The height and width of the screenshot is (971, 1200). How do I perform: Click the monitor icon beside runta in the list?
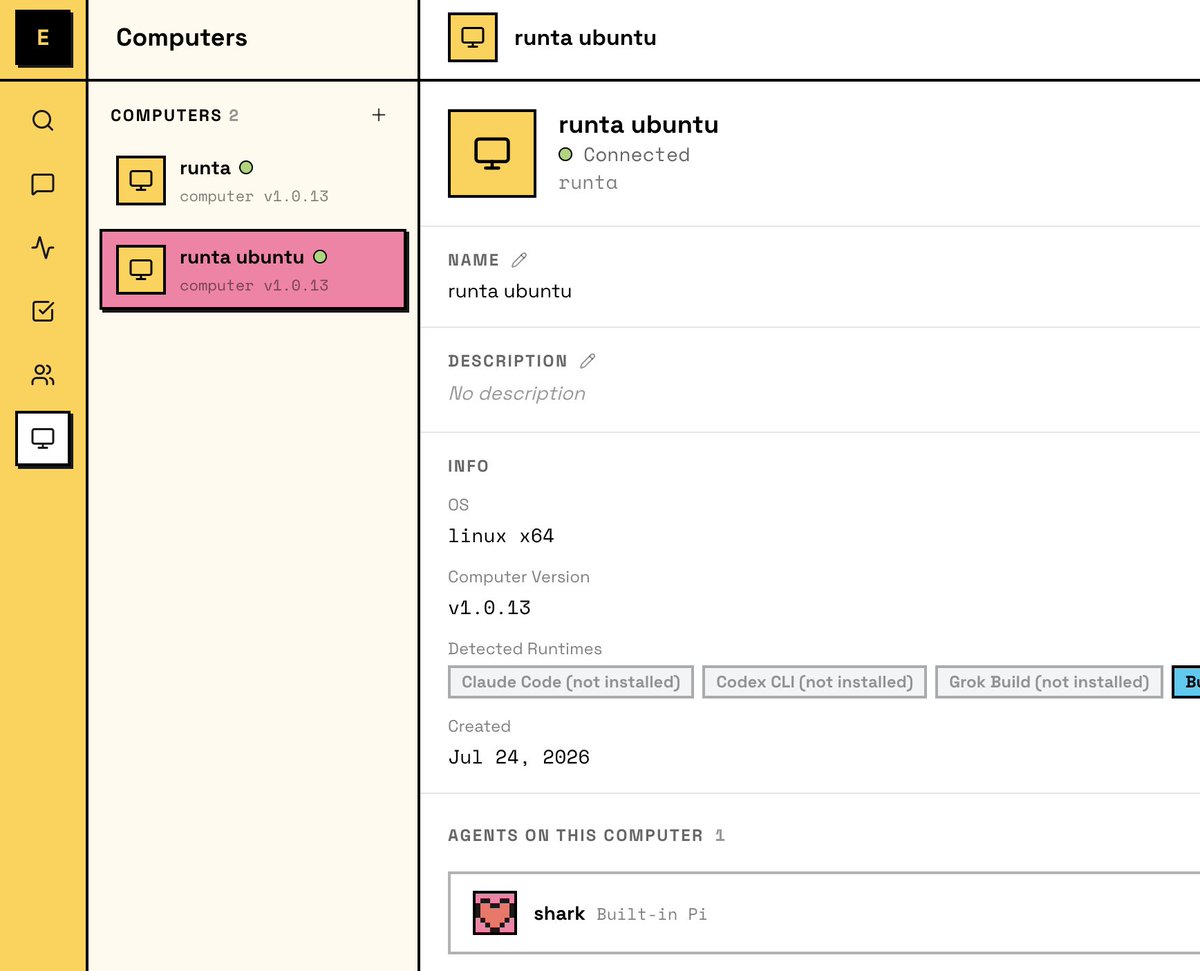141,180
